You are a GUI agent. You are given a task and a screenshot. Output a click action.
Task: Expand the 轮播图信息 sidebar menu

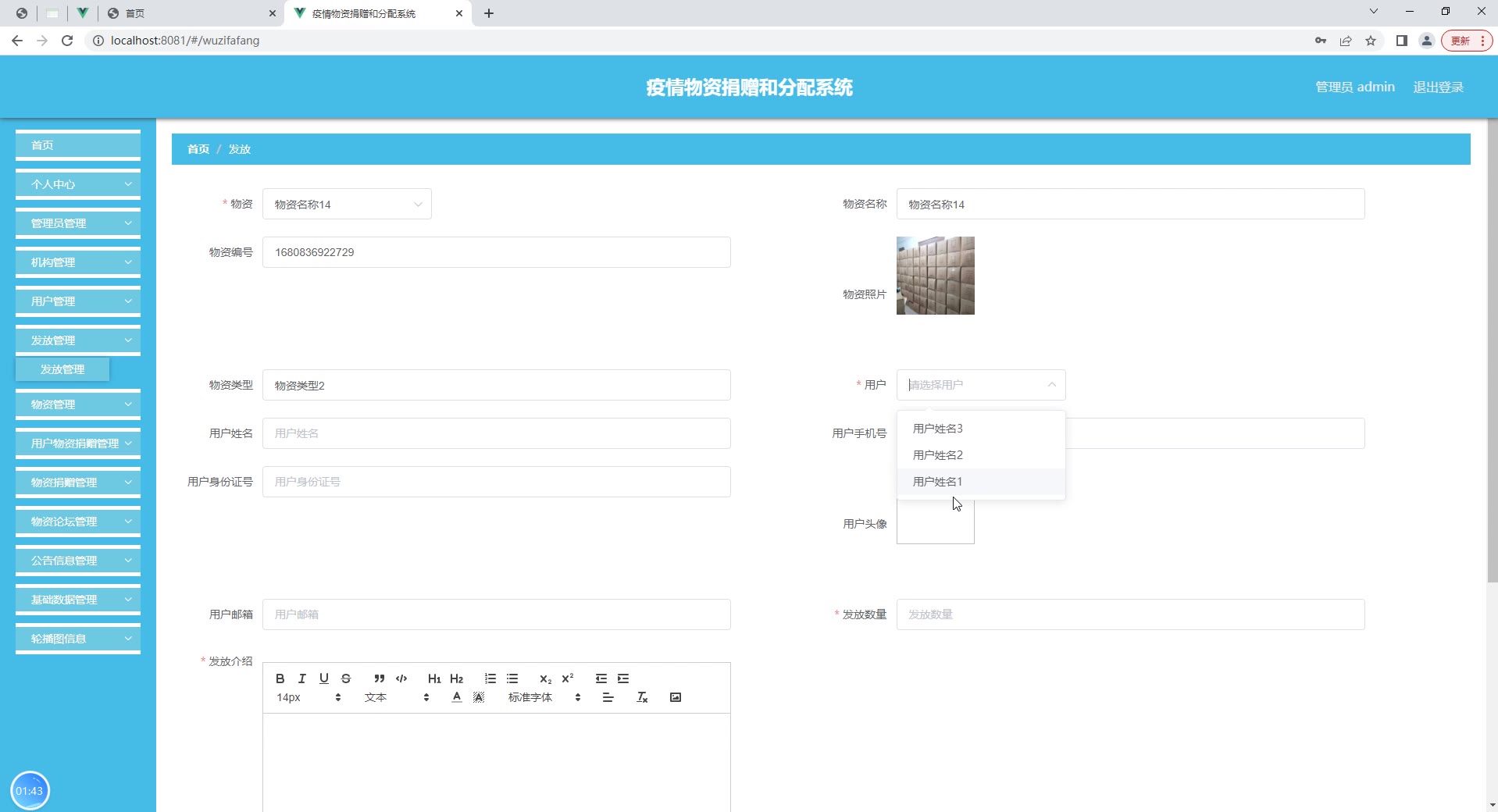tap(78, 639)
